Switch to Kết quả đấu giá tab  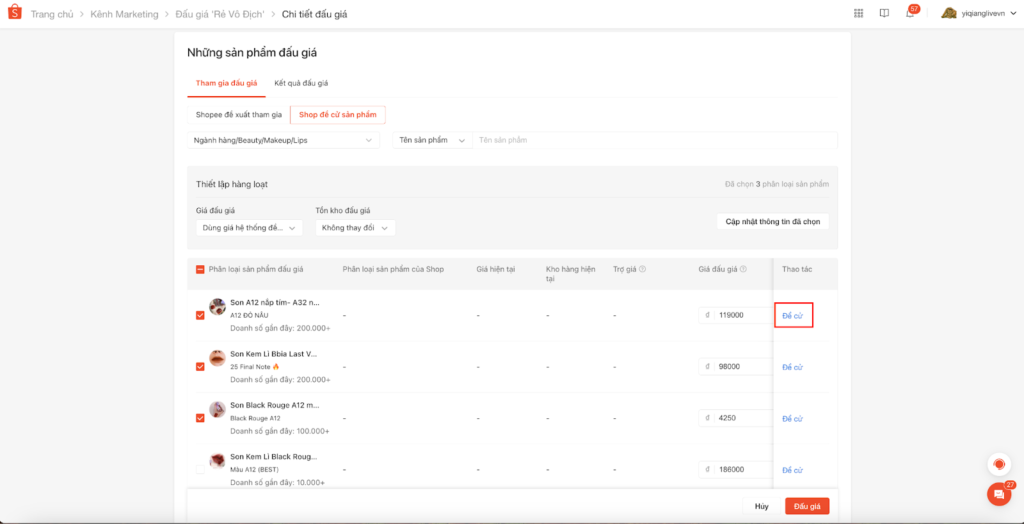coord(301,83)
